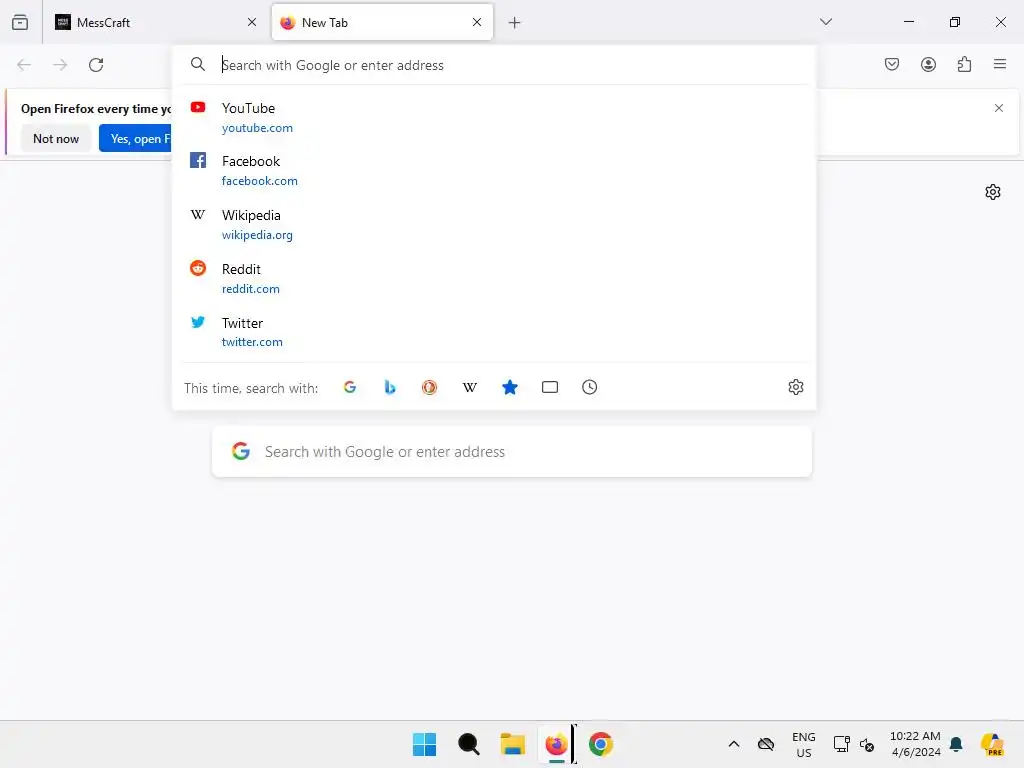Dismiss the Open Firefox notification bar
The image size is (1024, 768).
pyautogui.click(x=999, y=108)
